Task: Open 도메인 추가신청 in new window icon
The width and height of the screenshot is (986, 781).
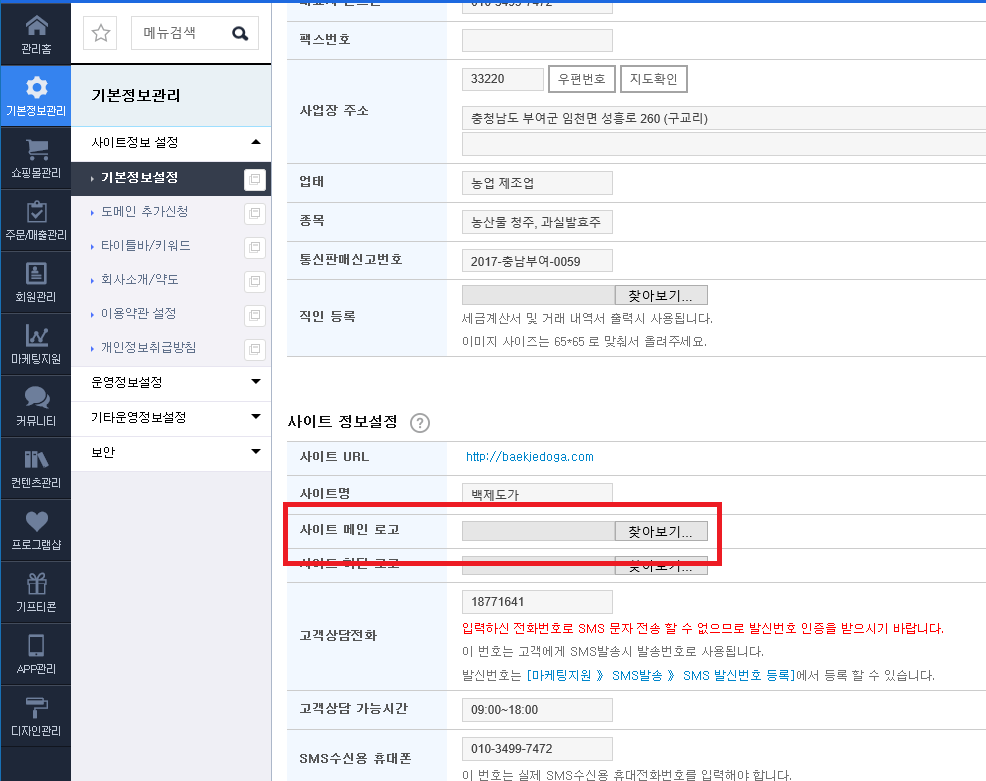Action: [x=255, y=213]
